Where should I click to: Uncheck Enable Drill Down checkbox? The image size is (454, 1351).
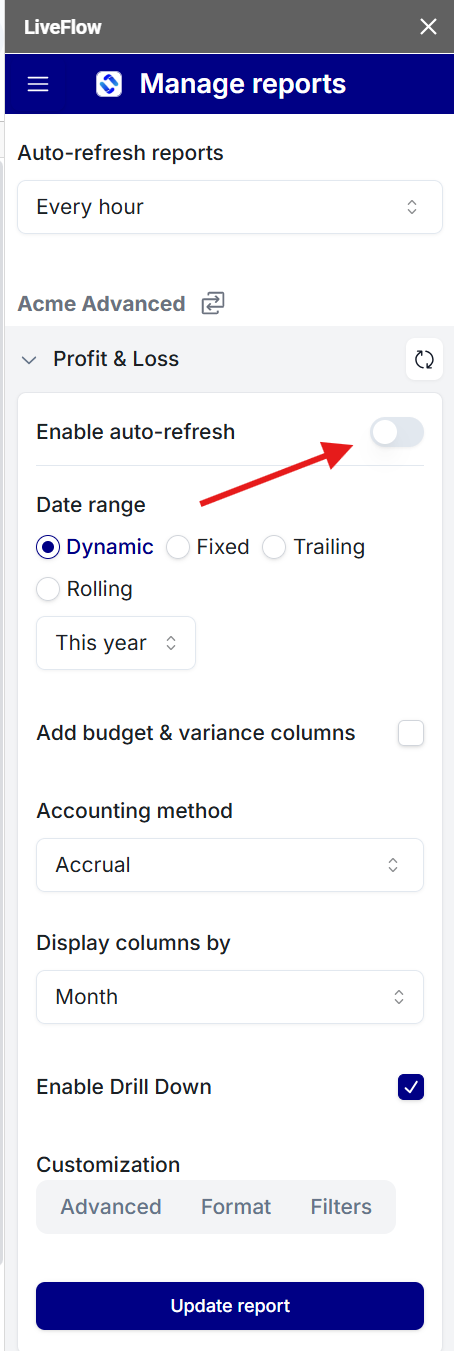tap(411, 1087)
